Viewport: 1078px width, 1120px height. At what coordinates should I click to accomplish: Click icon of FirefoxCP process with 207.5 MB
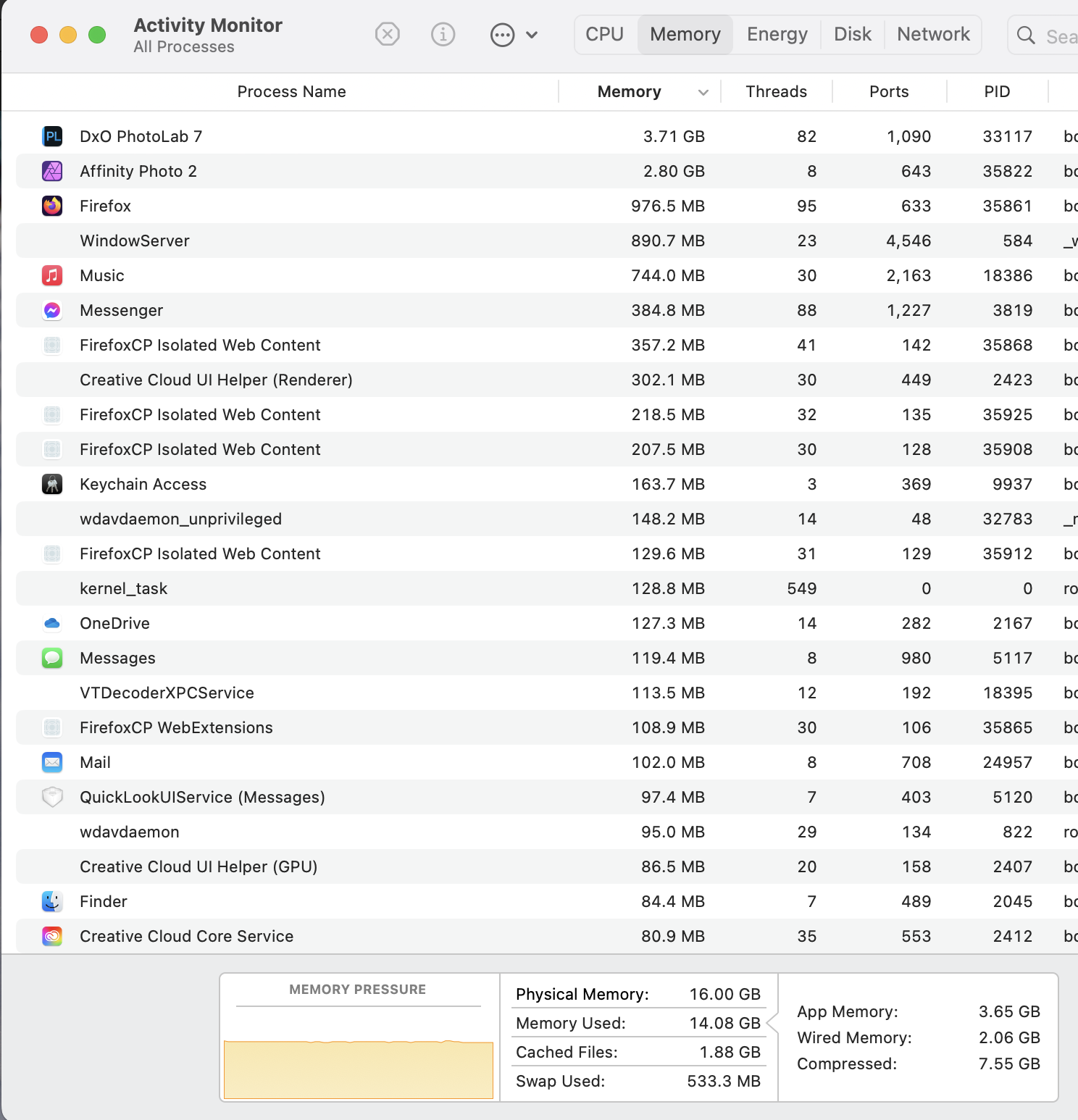52,449
